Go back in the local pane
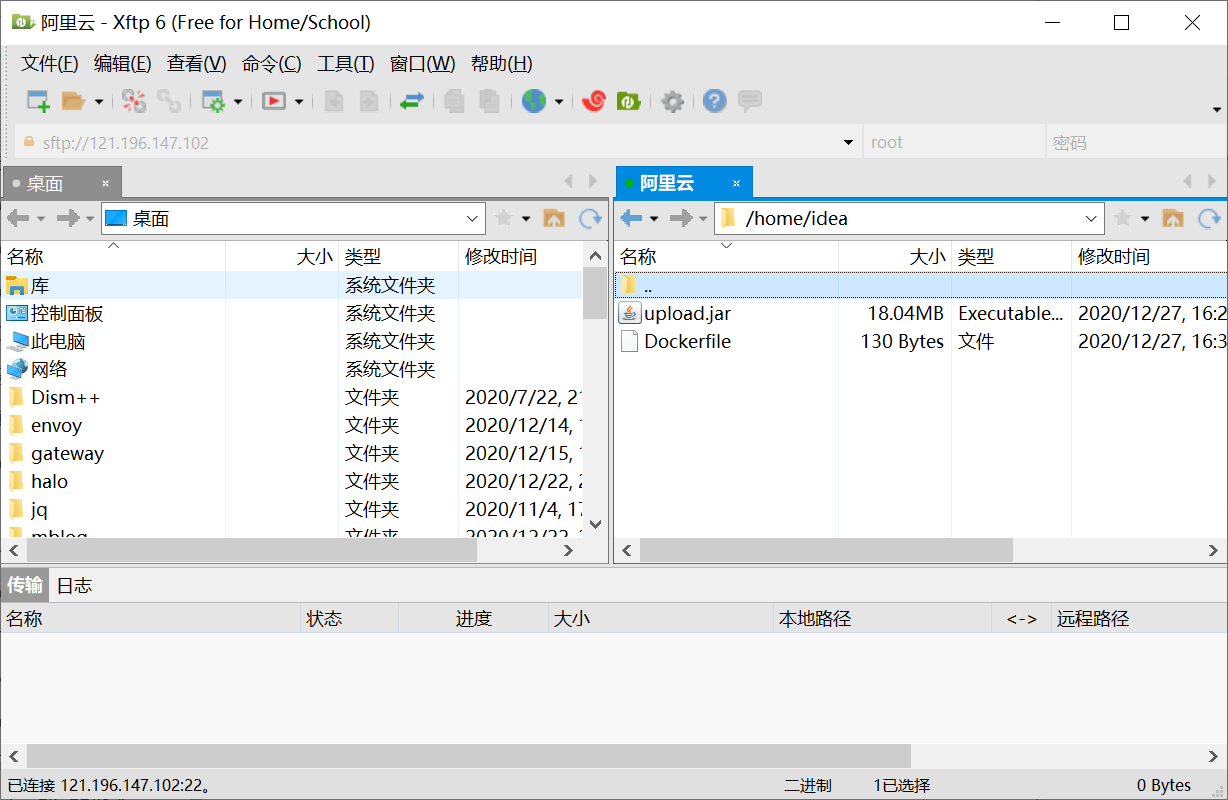Screen dimensions: 1228x800 pyautogui.click(x=18, y=218)
